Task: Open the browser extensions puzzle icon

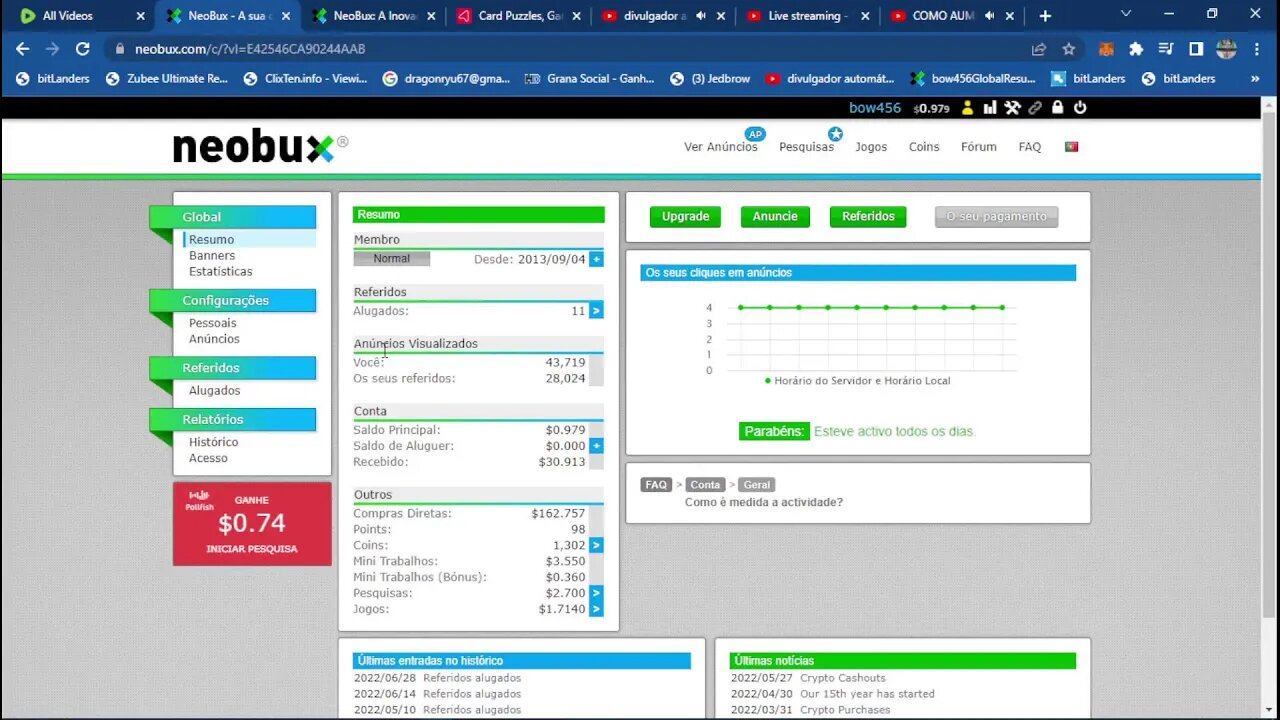Action: click(1136, 49)
